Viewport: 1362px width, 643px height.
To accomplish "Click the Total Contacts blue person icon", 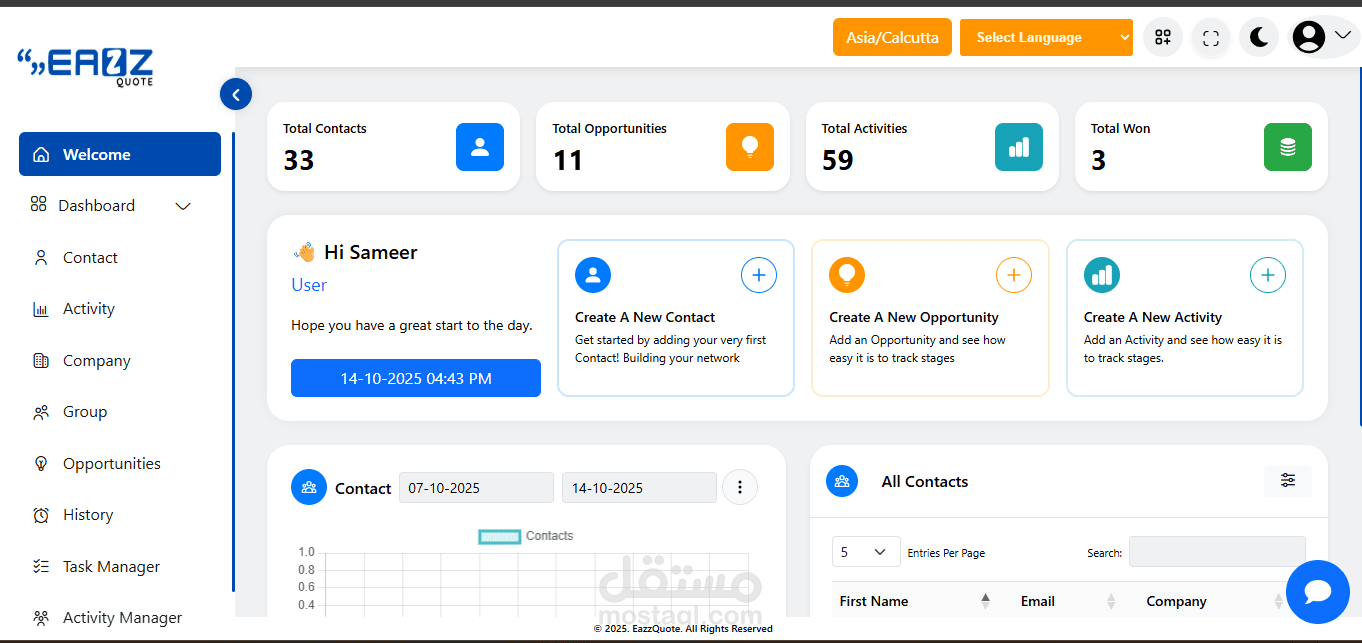I will (480, 147).
